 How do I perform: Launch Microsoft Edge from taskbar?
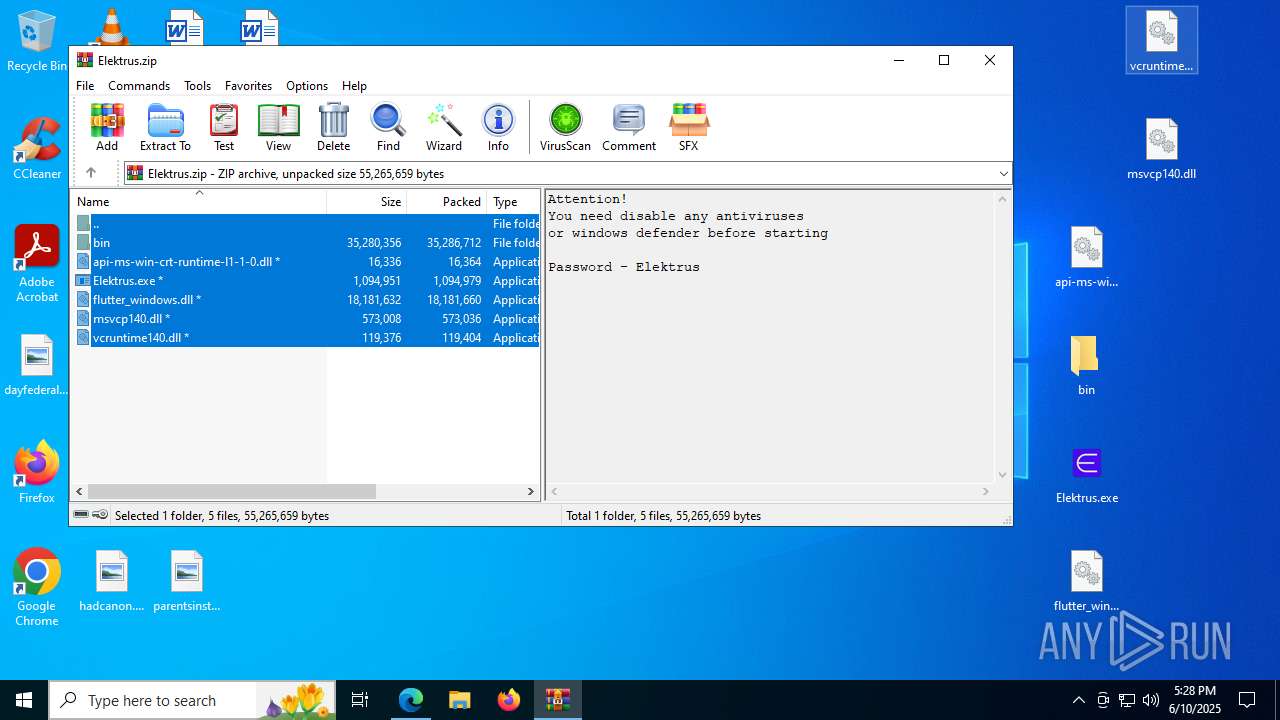411,700
